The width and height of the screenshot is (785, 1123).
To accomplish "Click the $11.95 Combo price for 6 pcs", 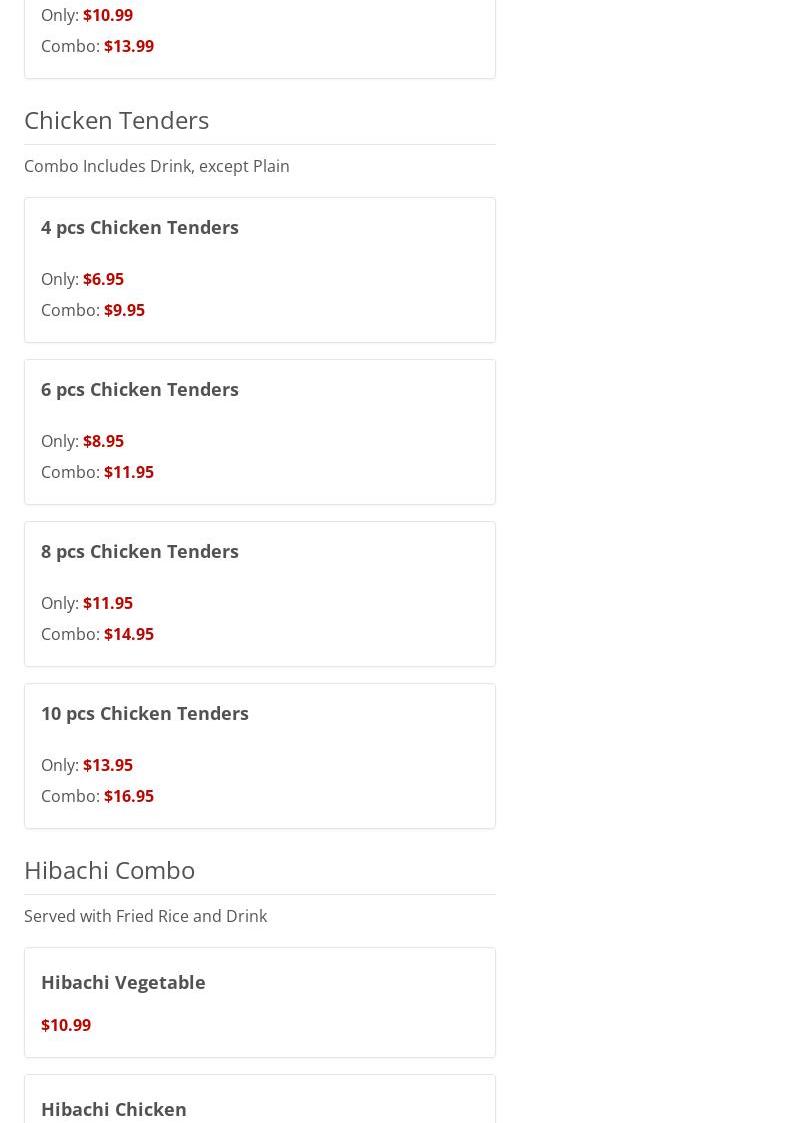I will click(x=129, y=471).
